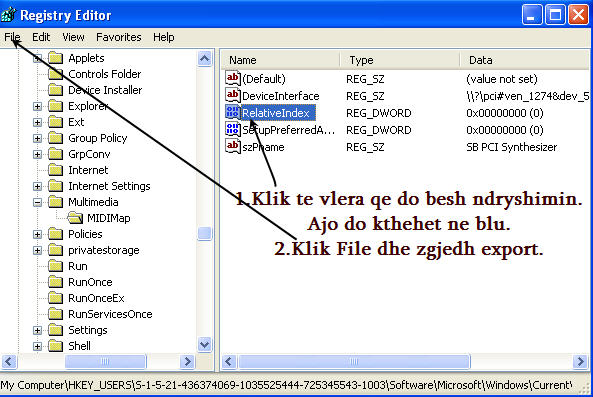Click the values pane scroll right arrow
The image size is (593, 397).
click(581, 361)
